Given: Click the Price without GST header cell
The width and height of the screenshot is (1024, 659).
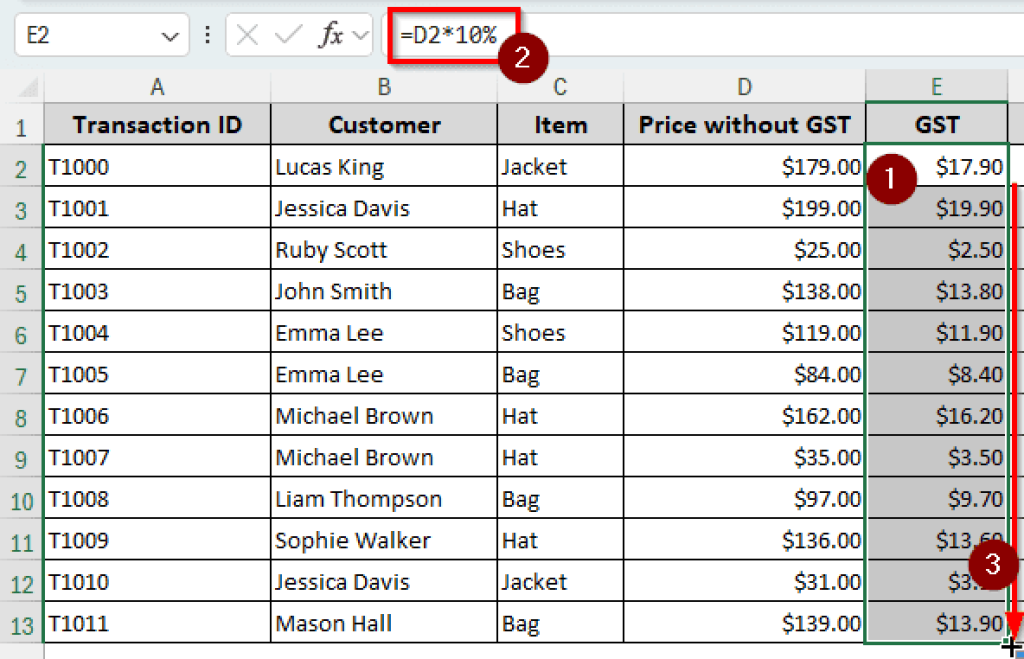Looking at the screenshot, I should 744,125.
